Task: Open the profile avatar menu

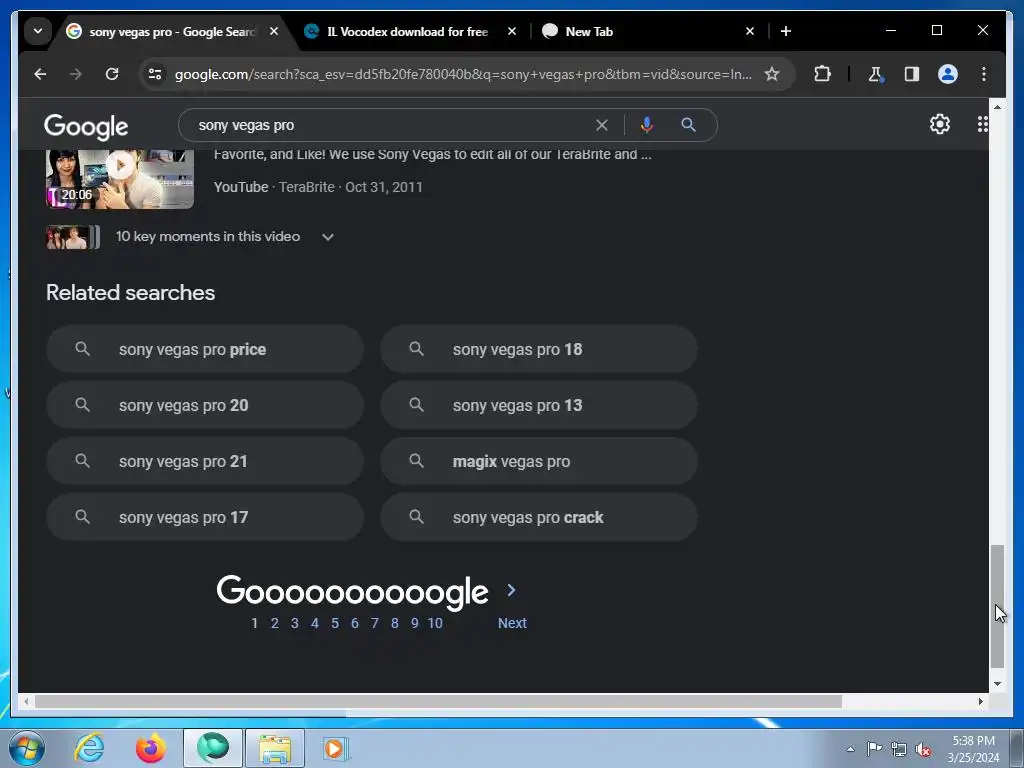Action: coord(948,74)
